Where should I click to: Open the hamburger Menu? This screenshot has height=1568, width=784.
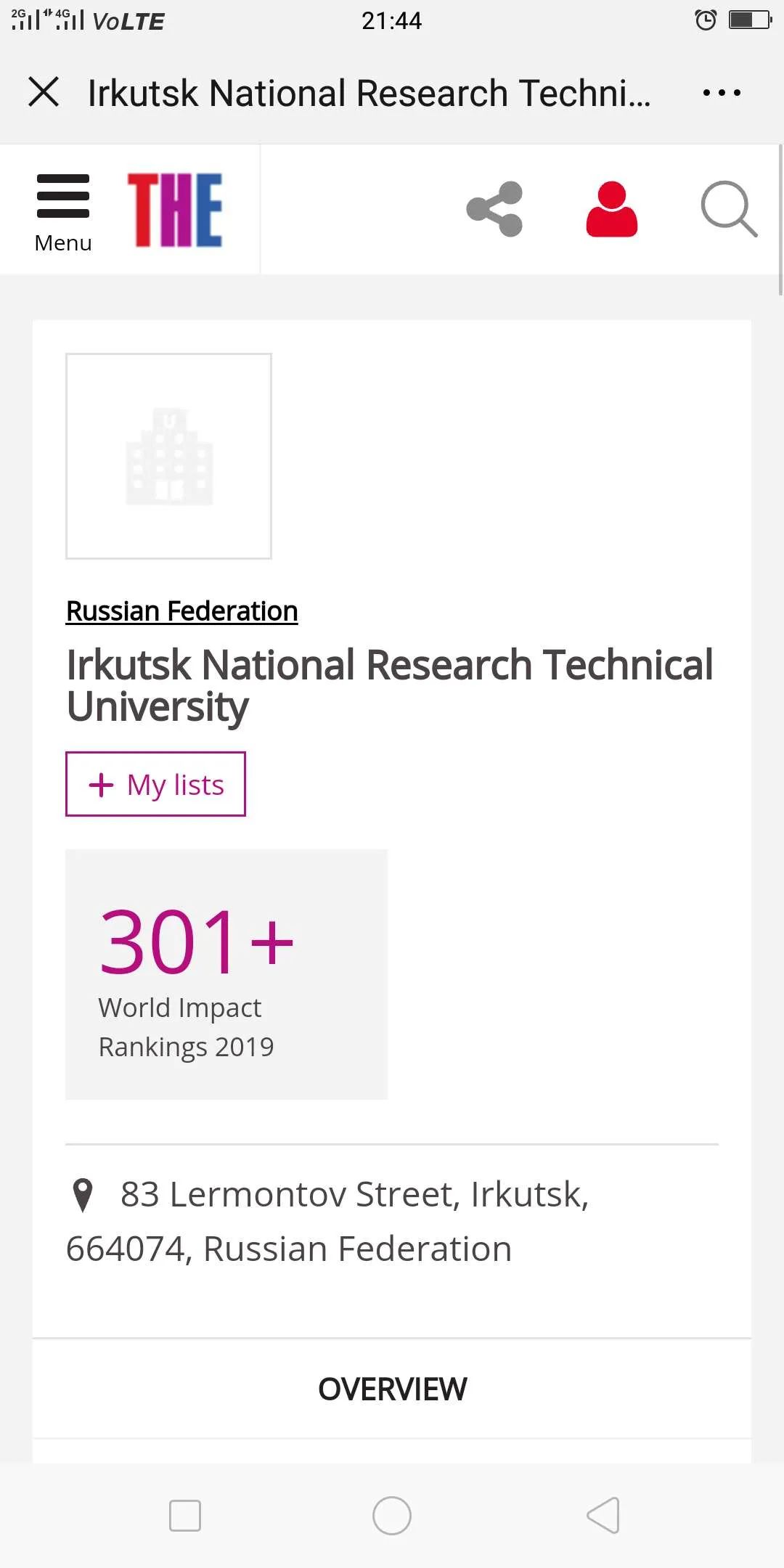[x=63, y=213]
